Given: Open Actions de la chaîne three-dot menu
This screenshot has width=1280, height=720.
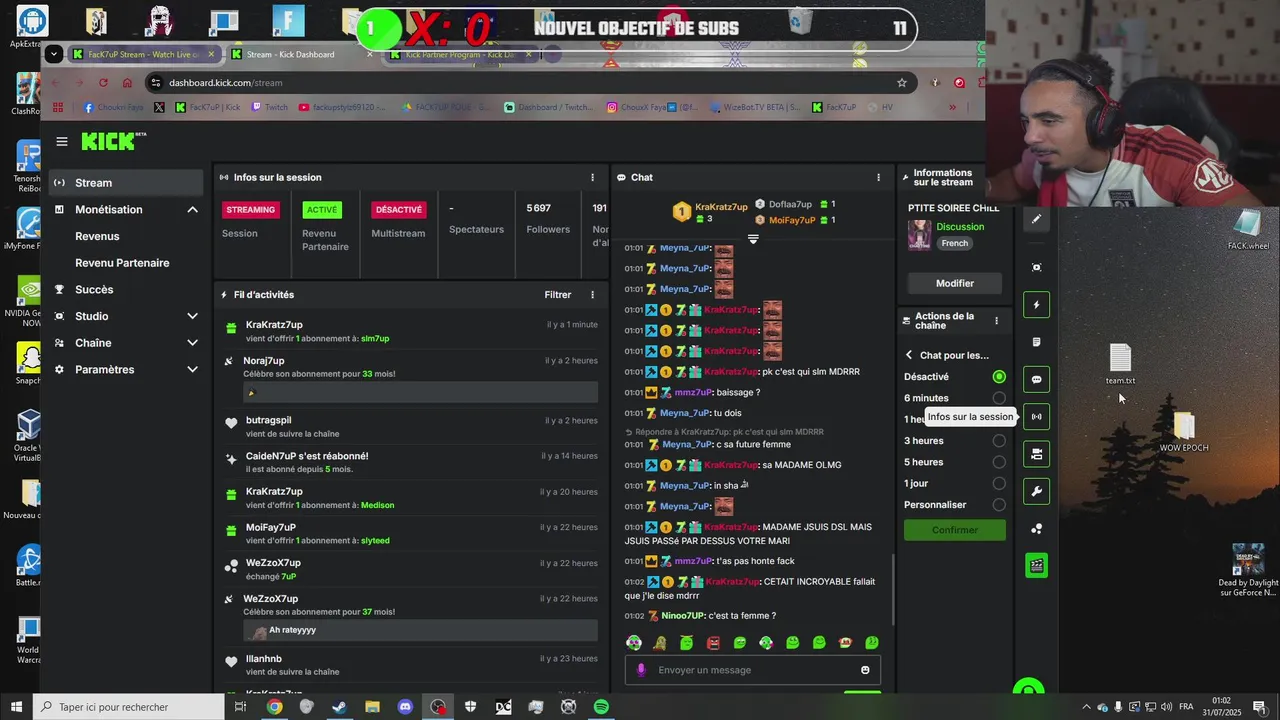Looking at the screenshot, I should [x=996, y=321].
